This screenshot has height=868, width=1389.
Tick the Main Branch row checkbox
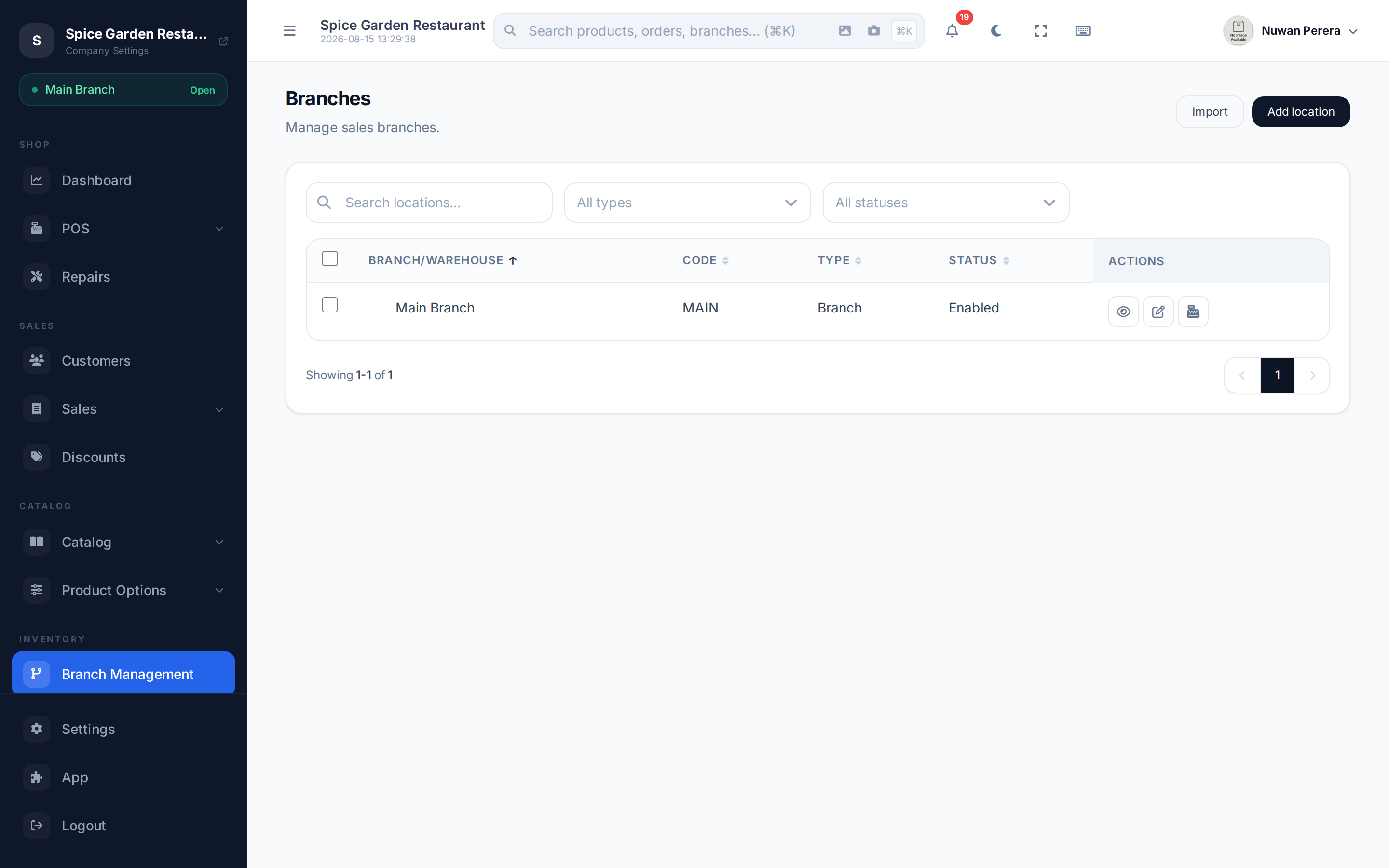(x=330, y=305)
